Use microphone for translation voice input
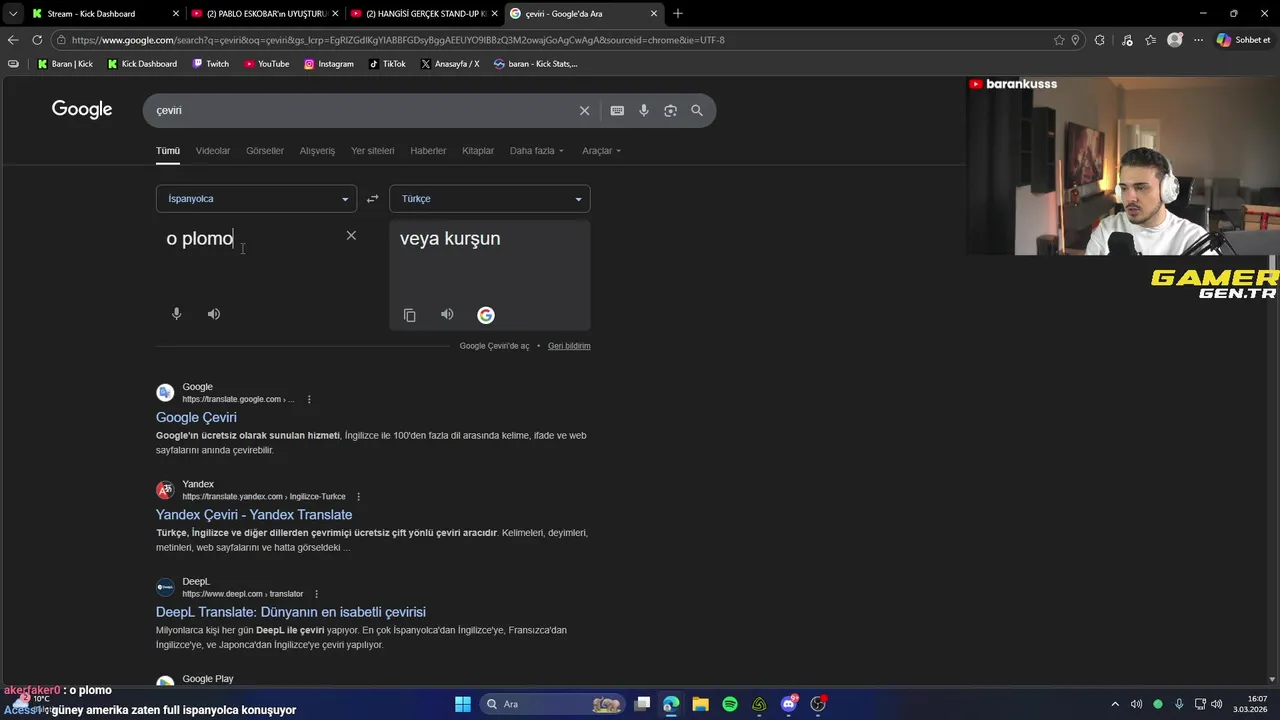Image resolution: width=1280 pixels, height=720 pixels. (x=176, y=314)
